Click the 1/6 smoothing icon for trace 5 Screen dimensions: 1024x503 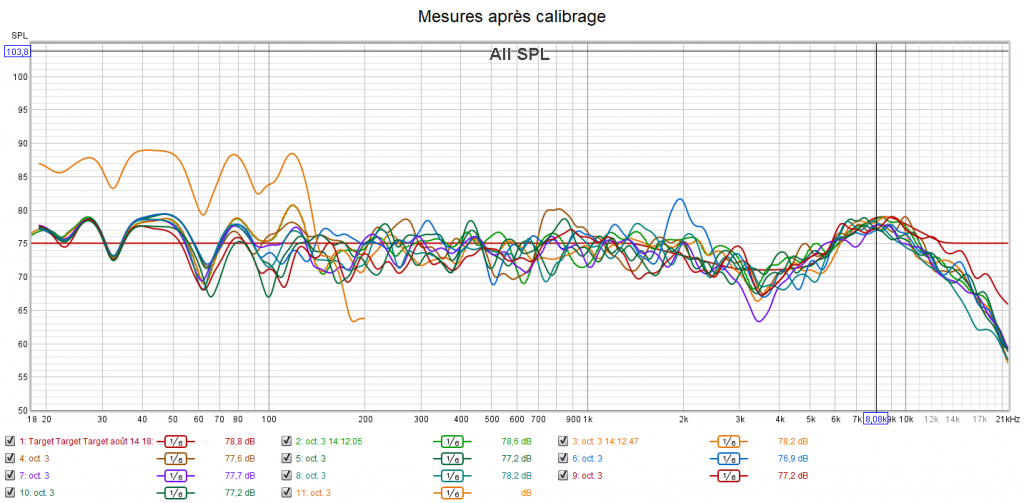pos(451,458)
